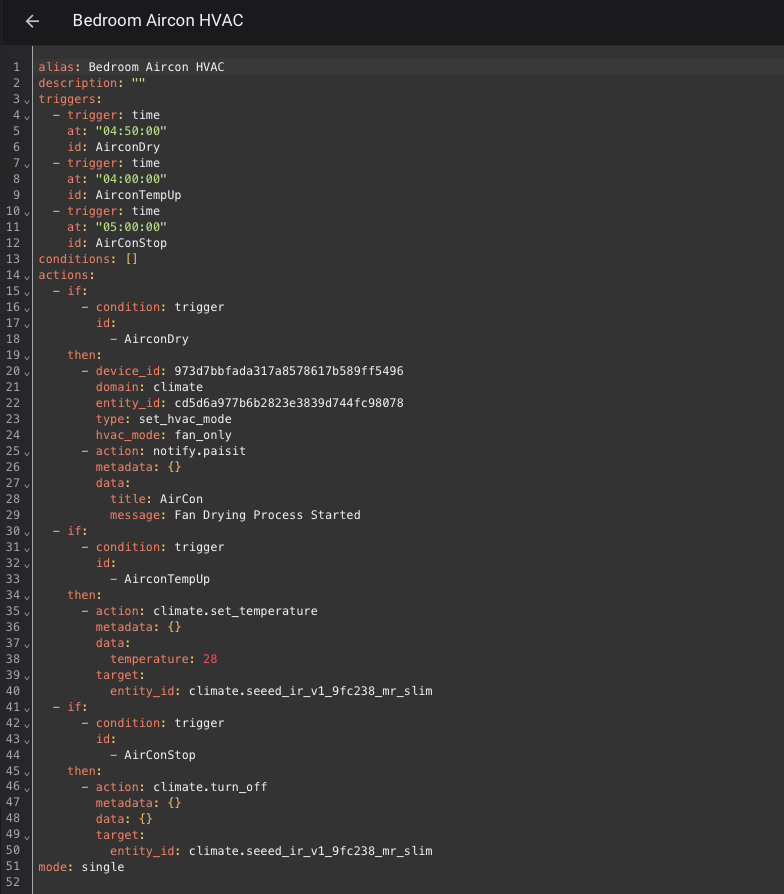Fold the AirconTempUp if block at line 30
Viewport: 784px width, 894px height.
coord(27,533)
